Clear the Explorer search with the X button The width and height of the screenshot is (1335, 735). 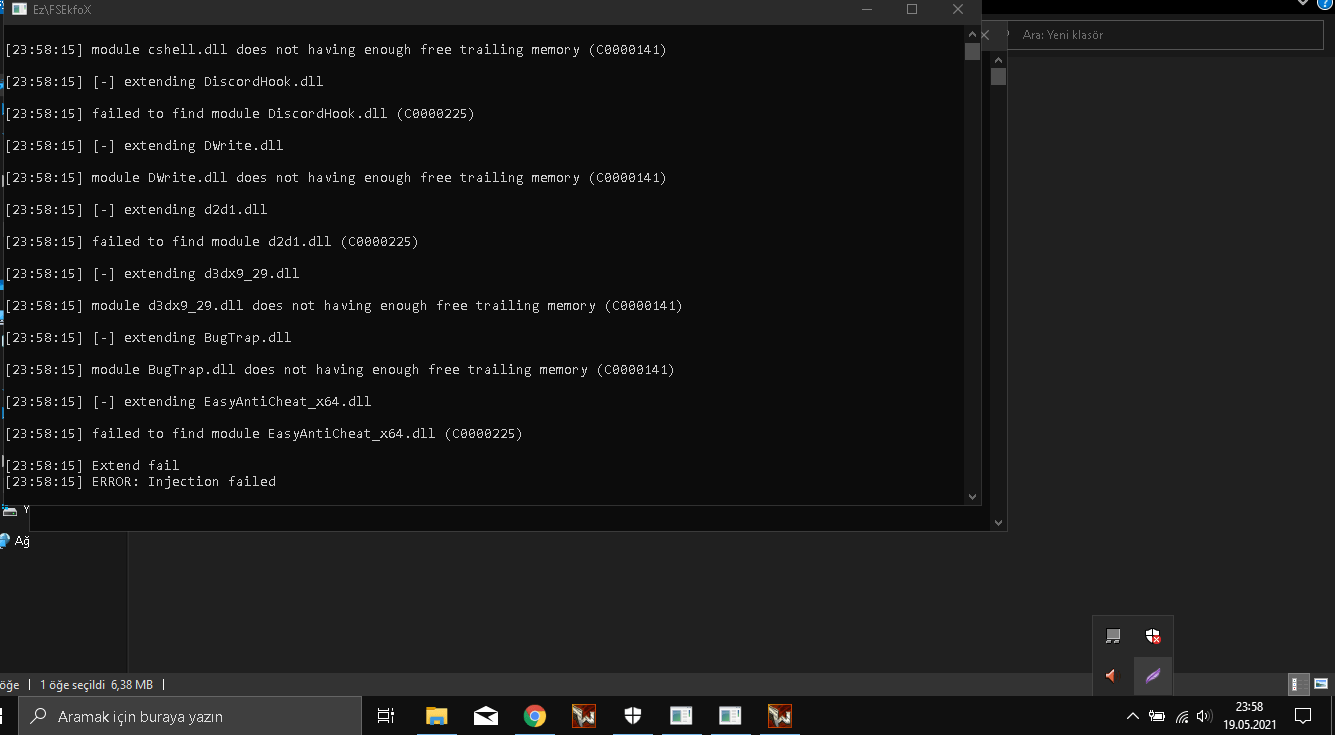(985, 35)
